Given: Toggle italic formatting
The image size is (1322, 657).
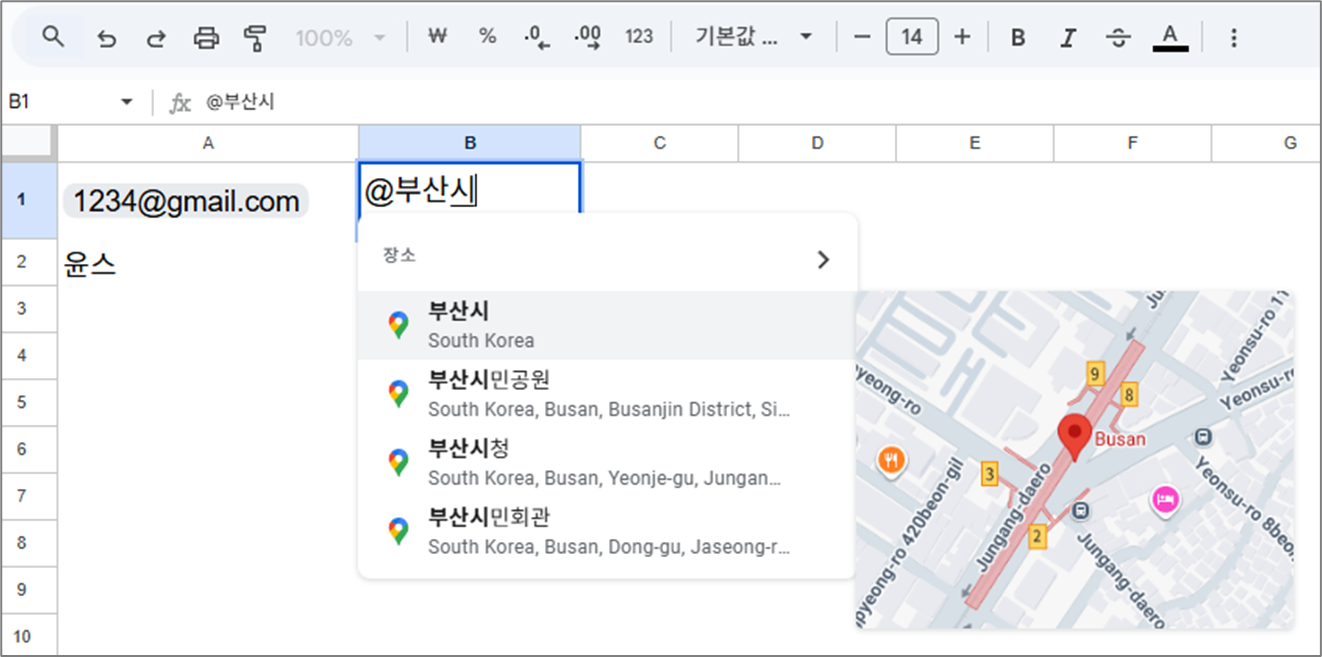Looking at the screenshot, I should [1068, 38].
